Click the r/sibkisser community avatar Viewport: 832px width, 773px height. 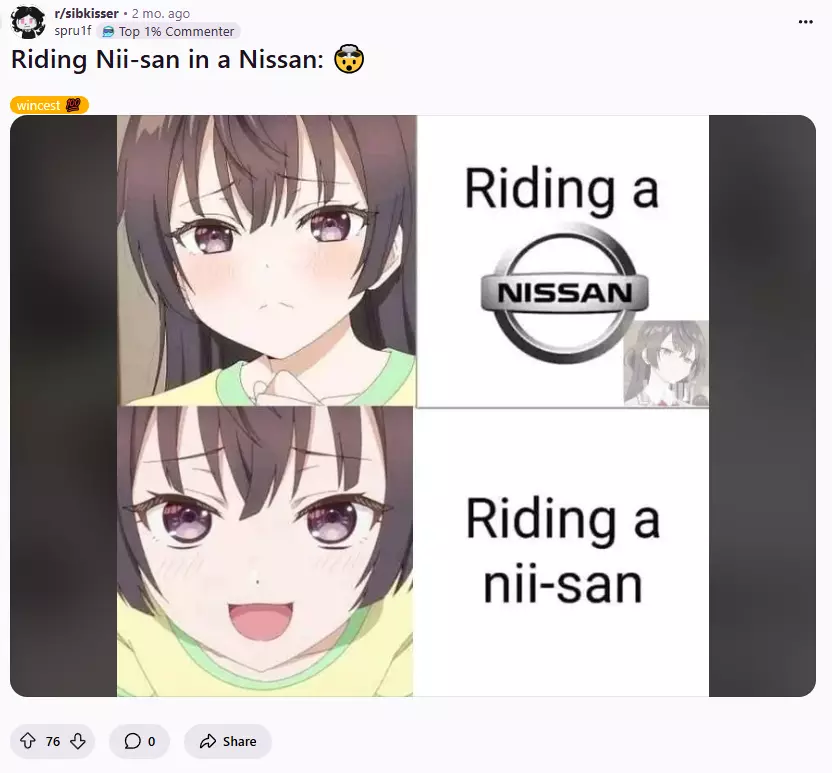coord(28,22)
